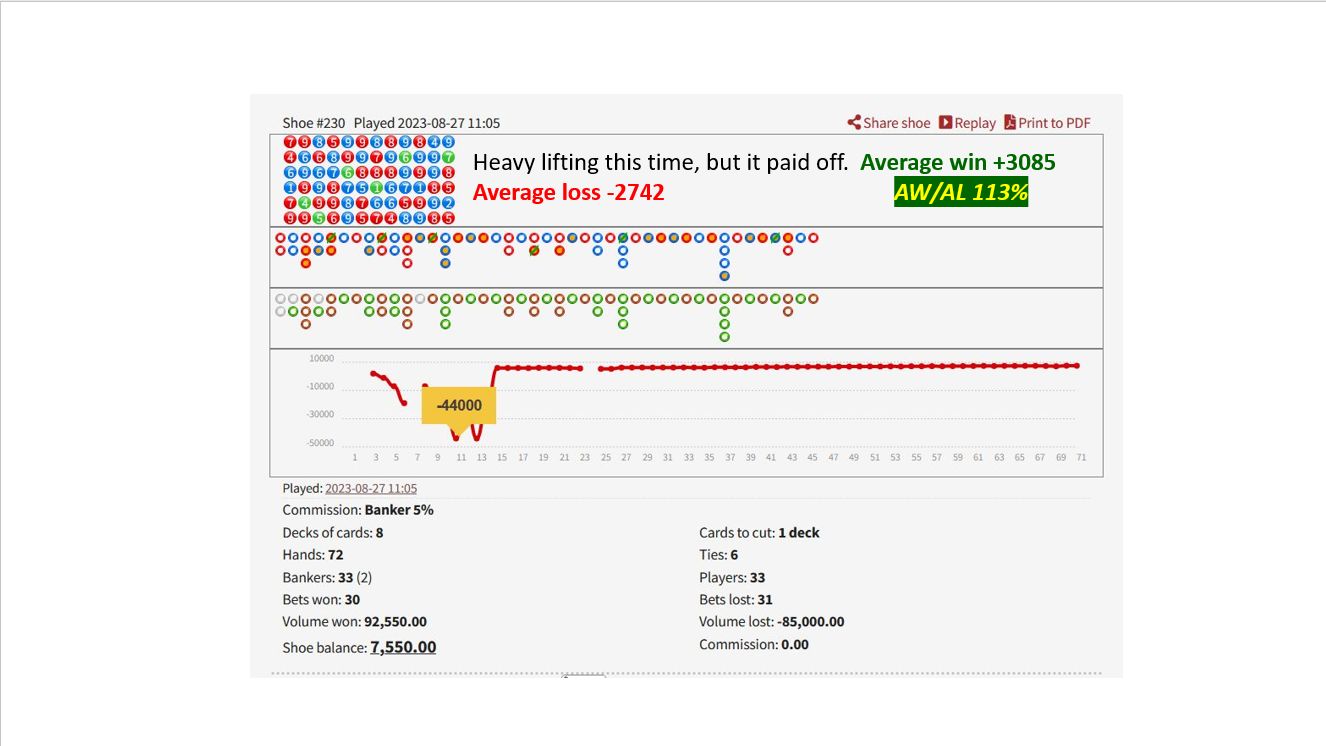Click the 'Bankers: 33 (2)' line
The width and height of the screenshot is (1326, 746).
pyautogui.click(x=327, y=578)
